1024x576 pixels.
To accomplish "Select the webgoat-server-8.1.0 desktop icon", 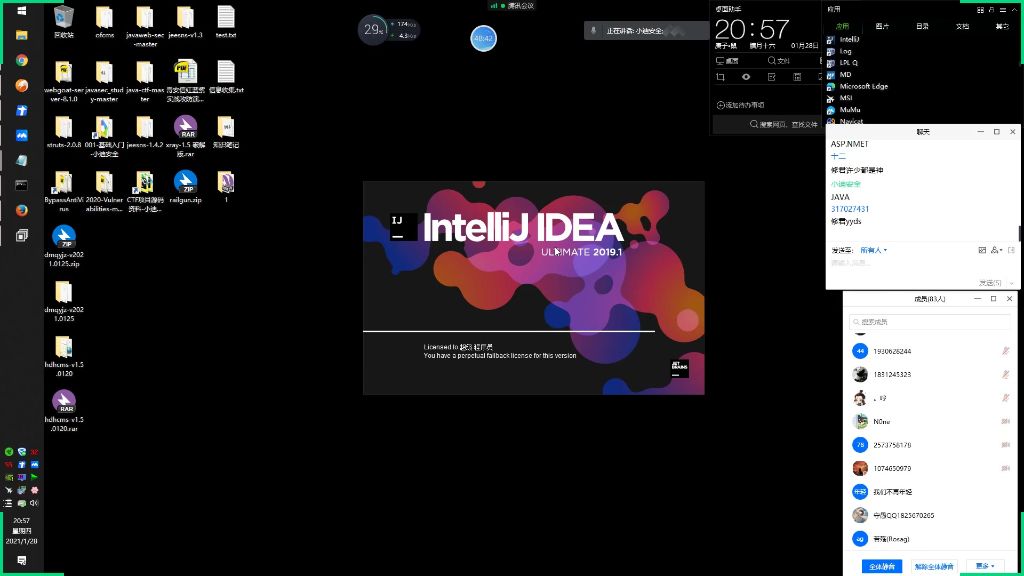I will 64,81.
